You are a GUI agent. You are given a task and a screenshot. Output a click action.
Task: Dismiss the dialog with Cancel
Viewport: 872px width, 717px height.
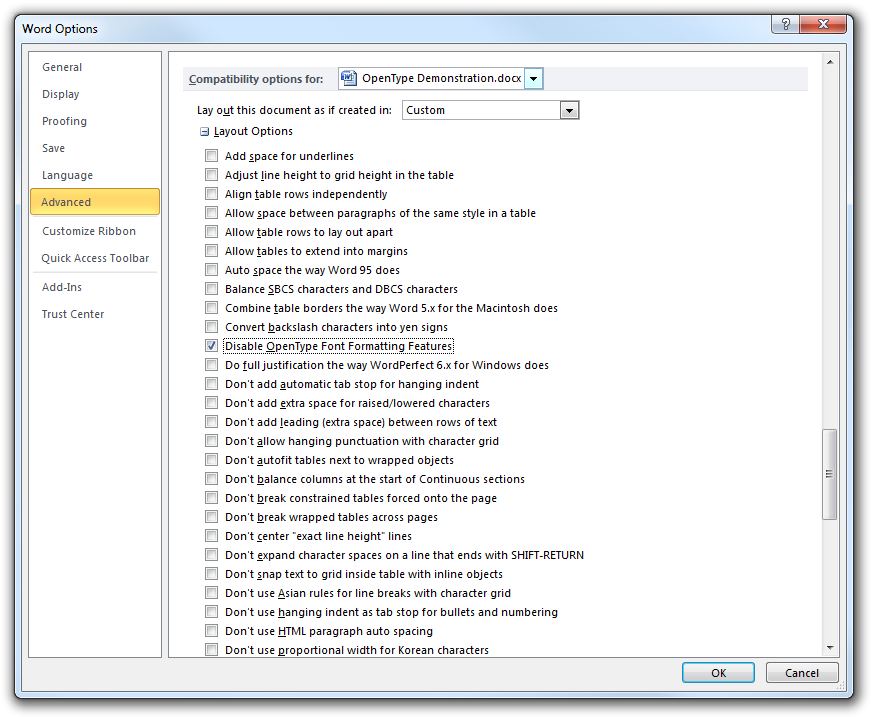click(x=802, y=672)
